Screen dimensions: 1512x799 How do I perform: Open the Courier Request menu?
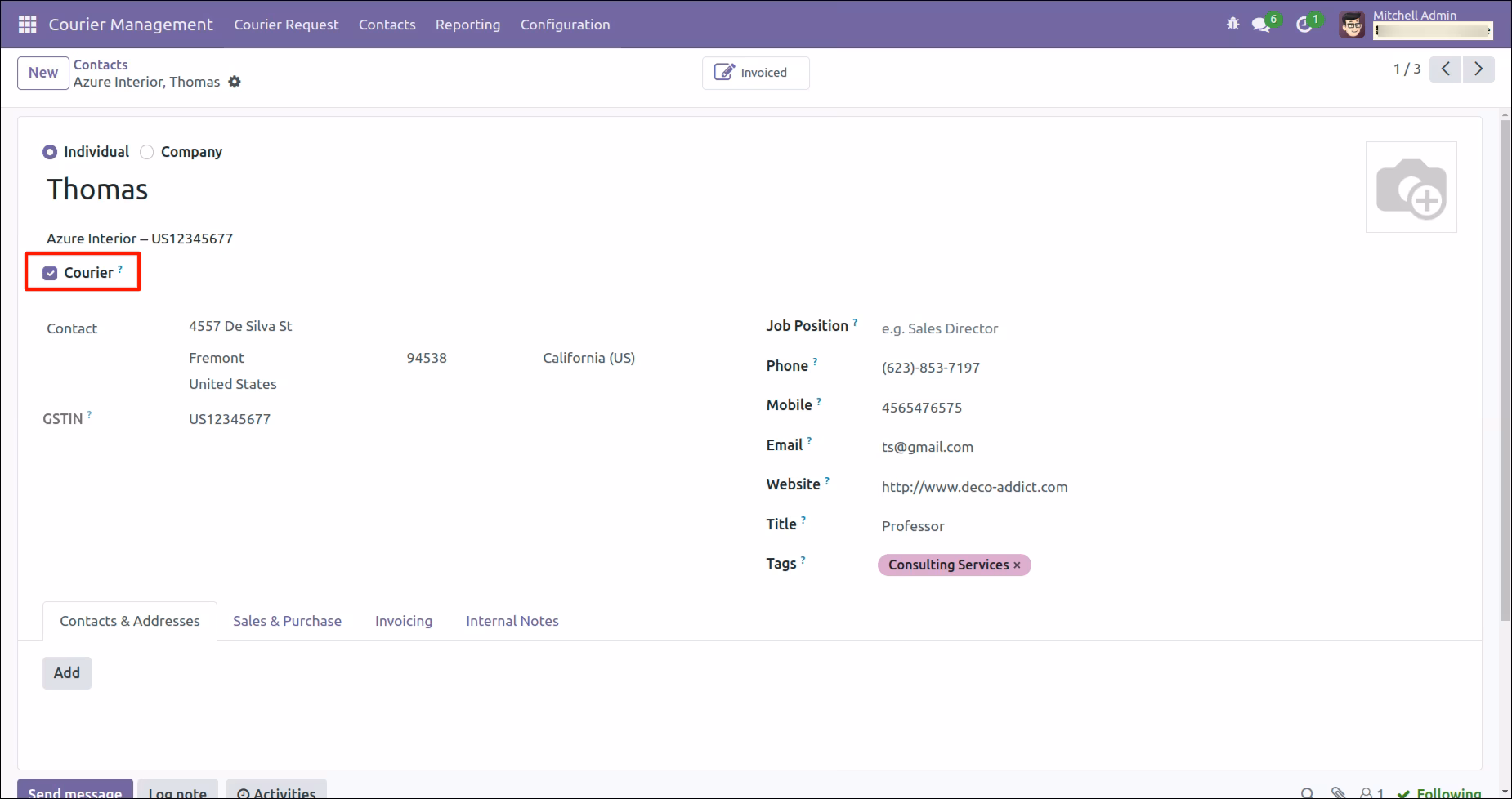(286, 25)
